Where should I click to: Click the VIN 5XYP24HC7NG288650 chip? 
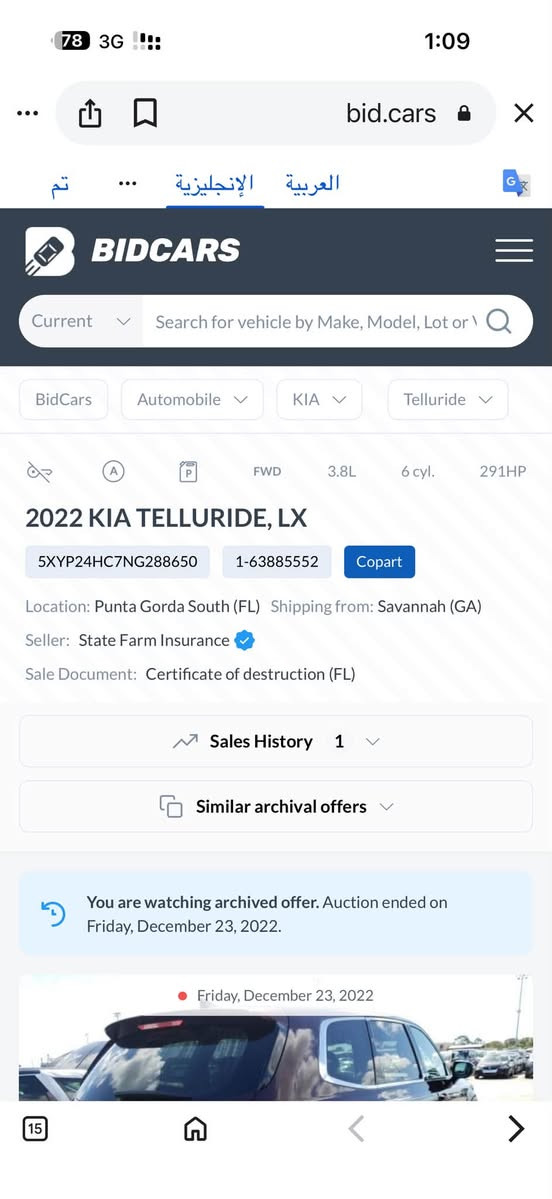point(118,561)
